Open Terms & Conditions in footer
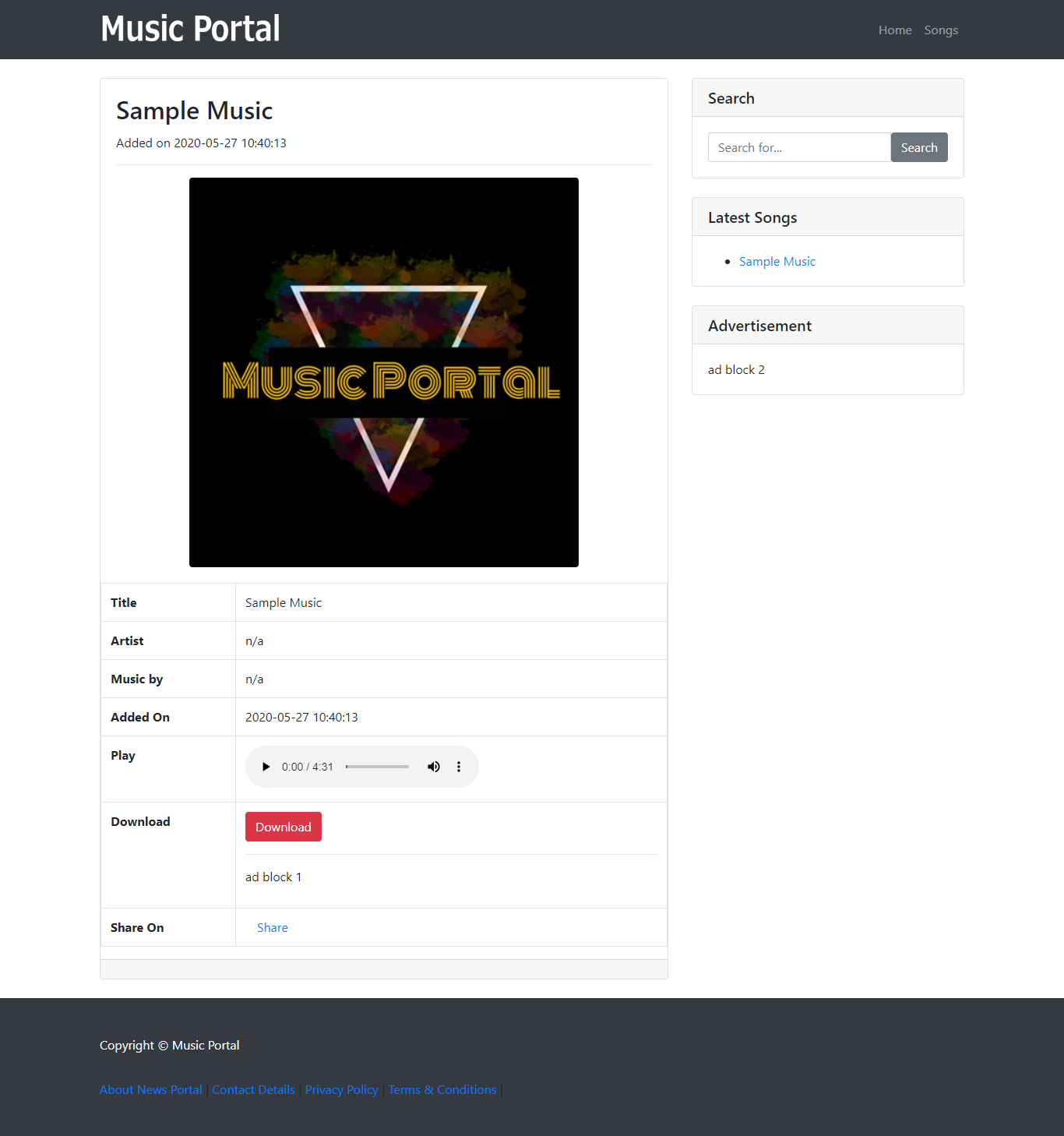This screenshot has width=1064, height=1136. pos(442,1089)
